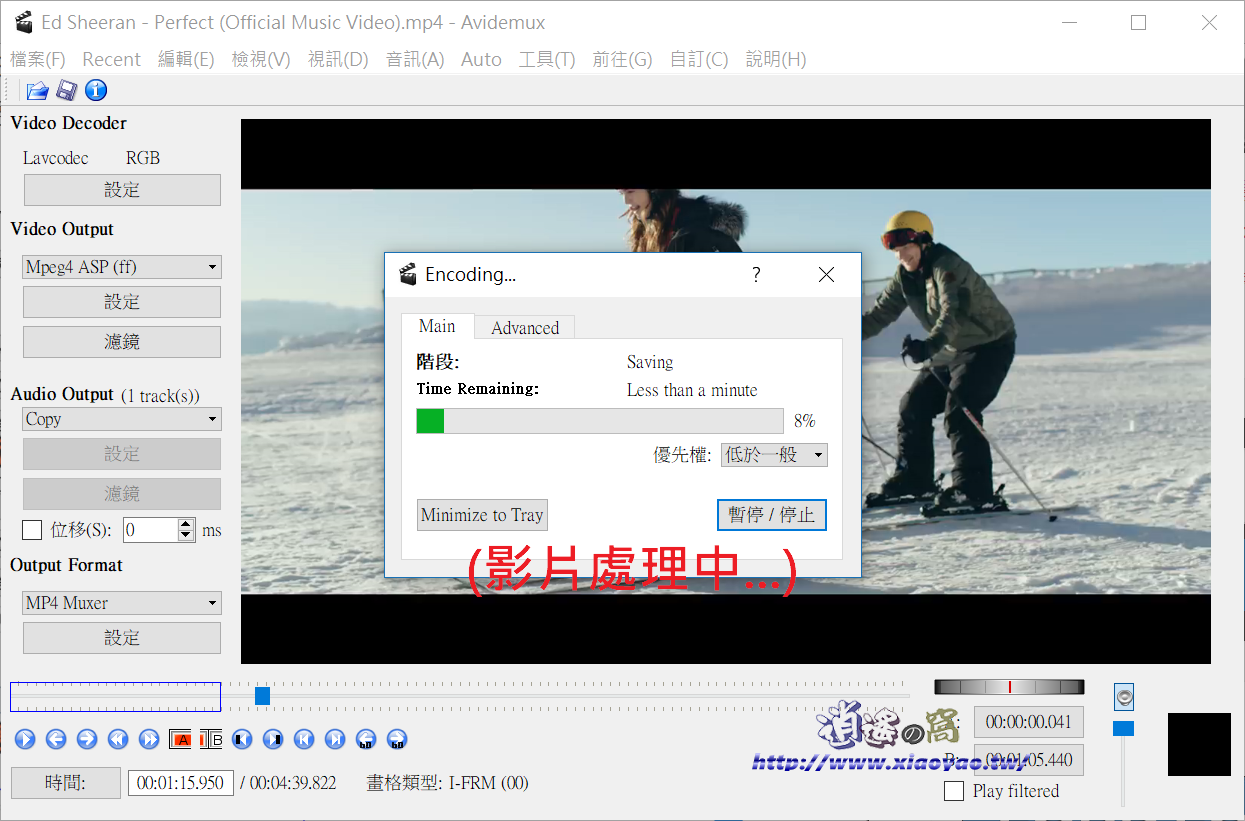The height and width of the screenshot is (821, 1245).
Task: Click the 時間: button
Action: pyautogui.click(x=65, y=783)
